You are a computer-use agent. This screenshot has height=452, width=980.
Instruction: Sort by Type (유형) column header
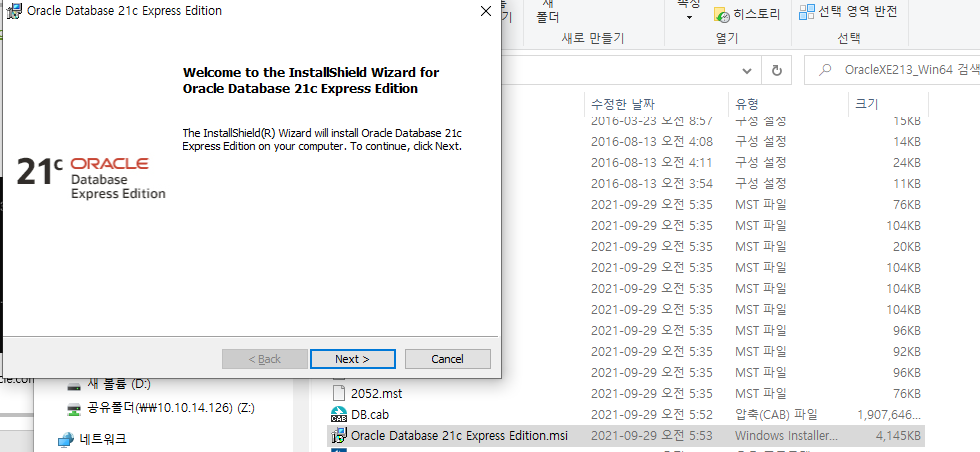pyautogui.click(x=747, y=104)
